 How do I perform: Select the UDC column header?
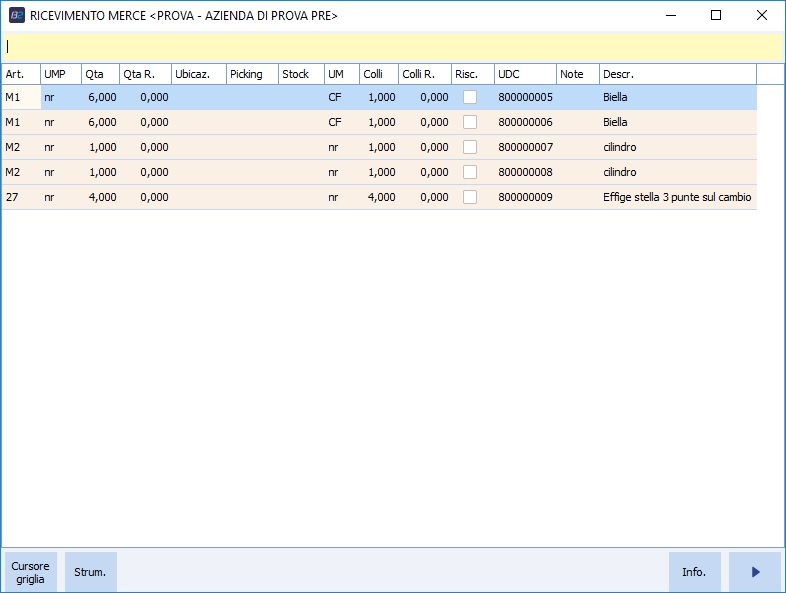coord(524,74)
